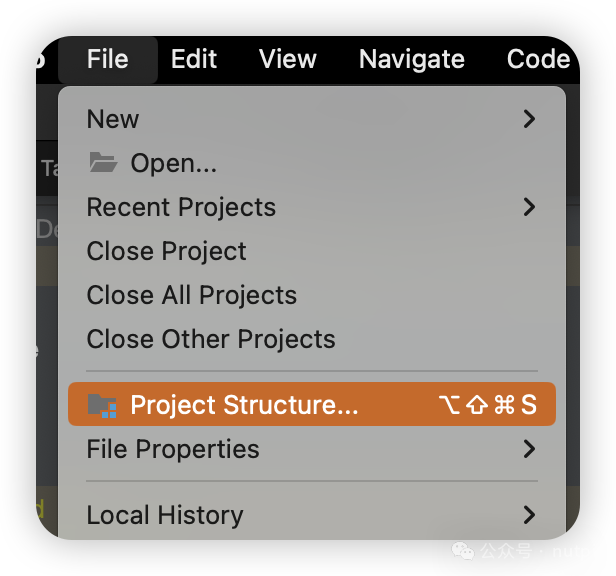Open the Navigate menu
The width and height of the screenshot is (616, 576).
point(411,59)
